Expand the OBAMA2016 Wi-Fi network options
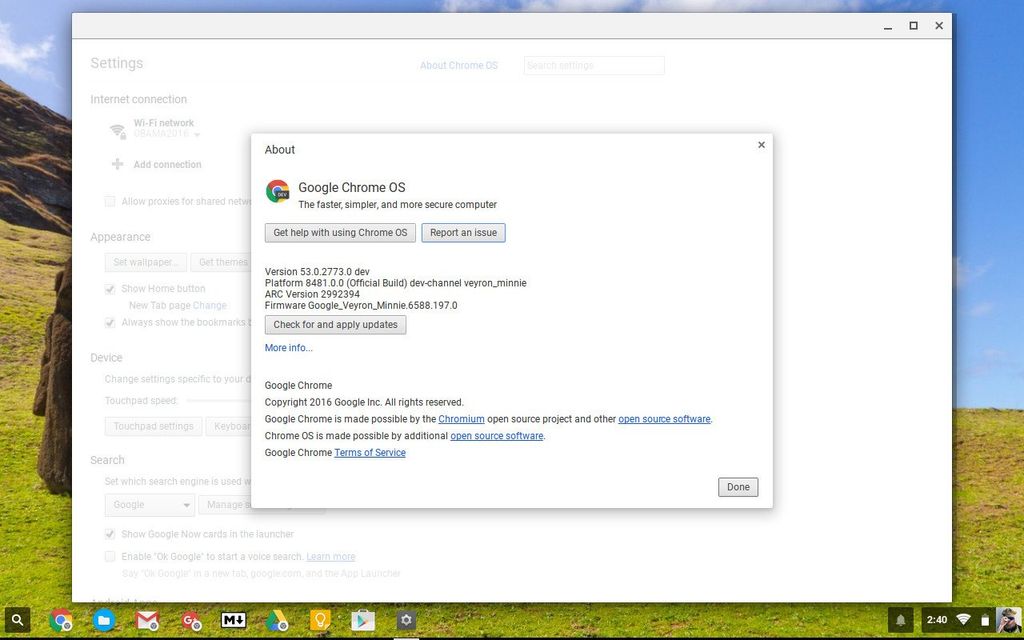The width and height of the screenshot is (1024, 640). [194, 133]
